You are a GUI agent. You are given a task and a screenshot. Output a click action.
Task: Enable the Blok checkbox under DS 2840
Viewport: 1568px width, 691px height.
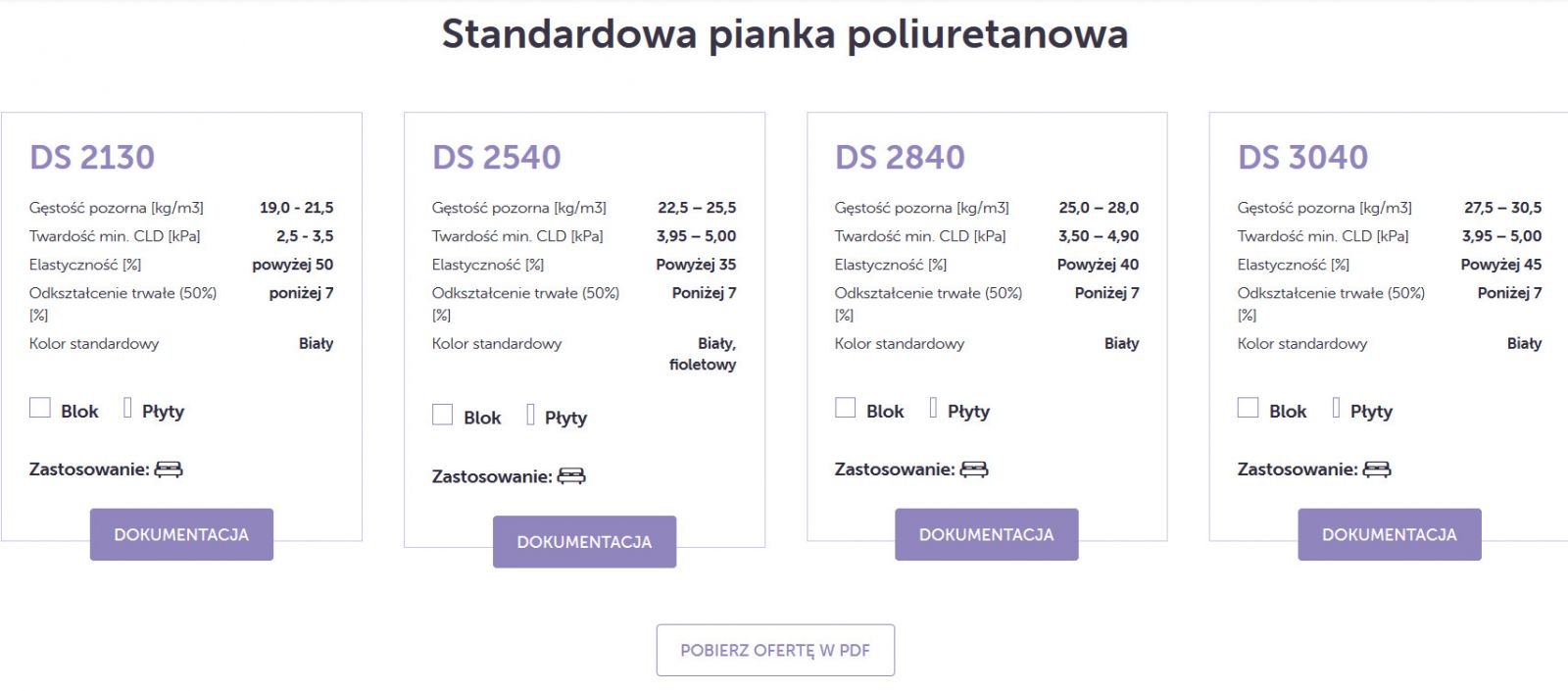click(x=846, y=408)
